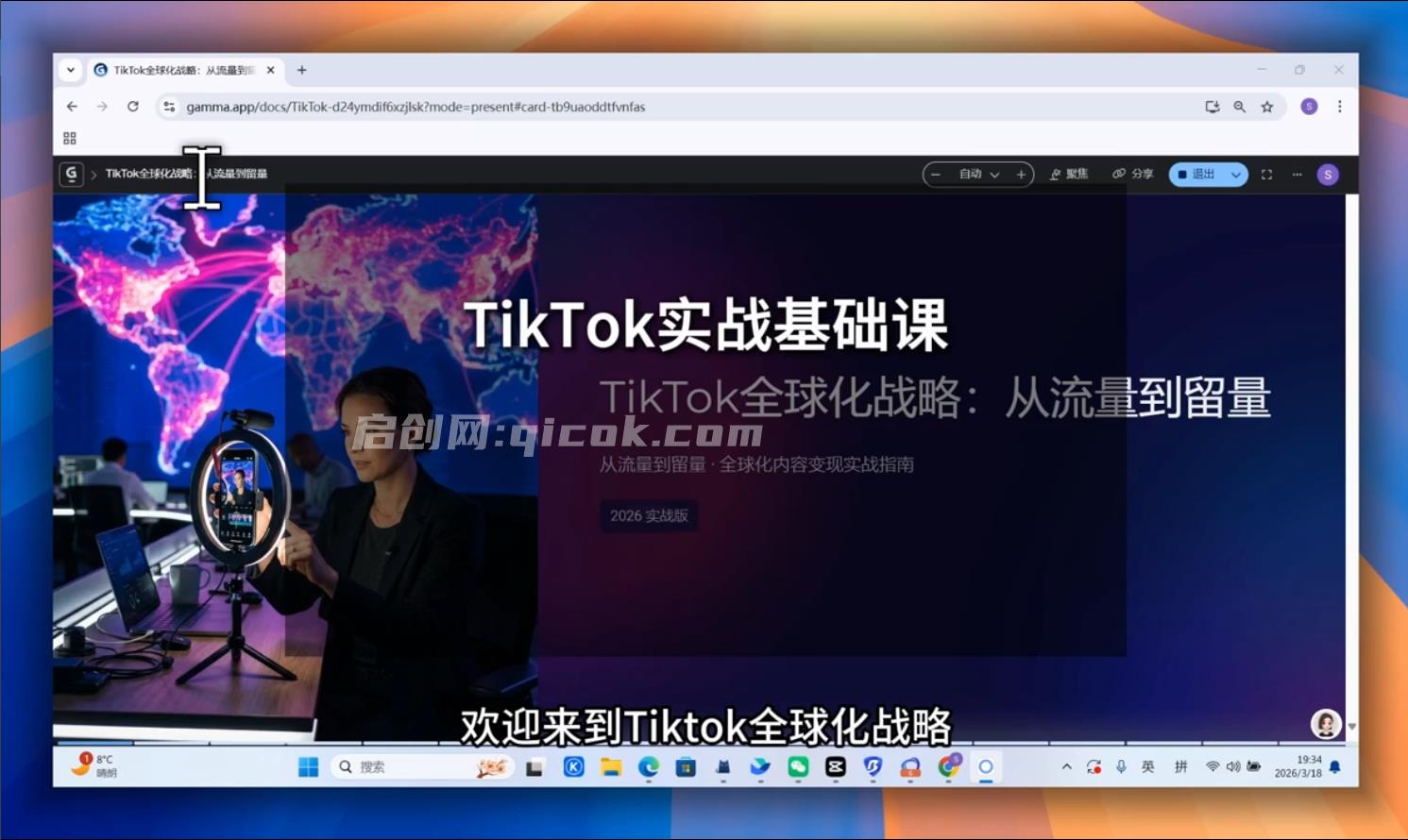1408x840 pixels.
Task: Open the 分享 share dialog
Action: coord(1133,175)
